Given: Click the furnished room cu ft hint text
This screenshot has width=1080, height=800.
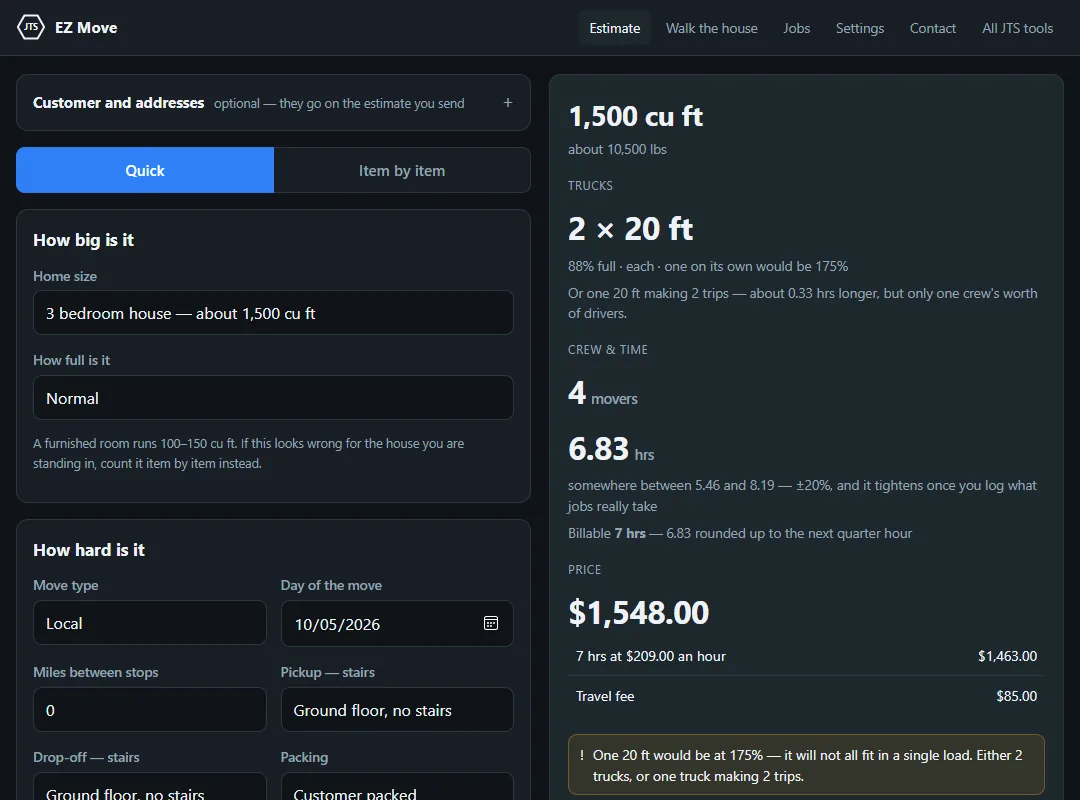Looking at the screenshot, I should coord(249,453).
